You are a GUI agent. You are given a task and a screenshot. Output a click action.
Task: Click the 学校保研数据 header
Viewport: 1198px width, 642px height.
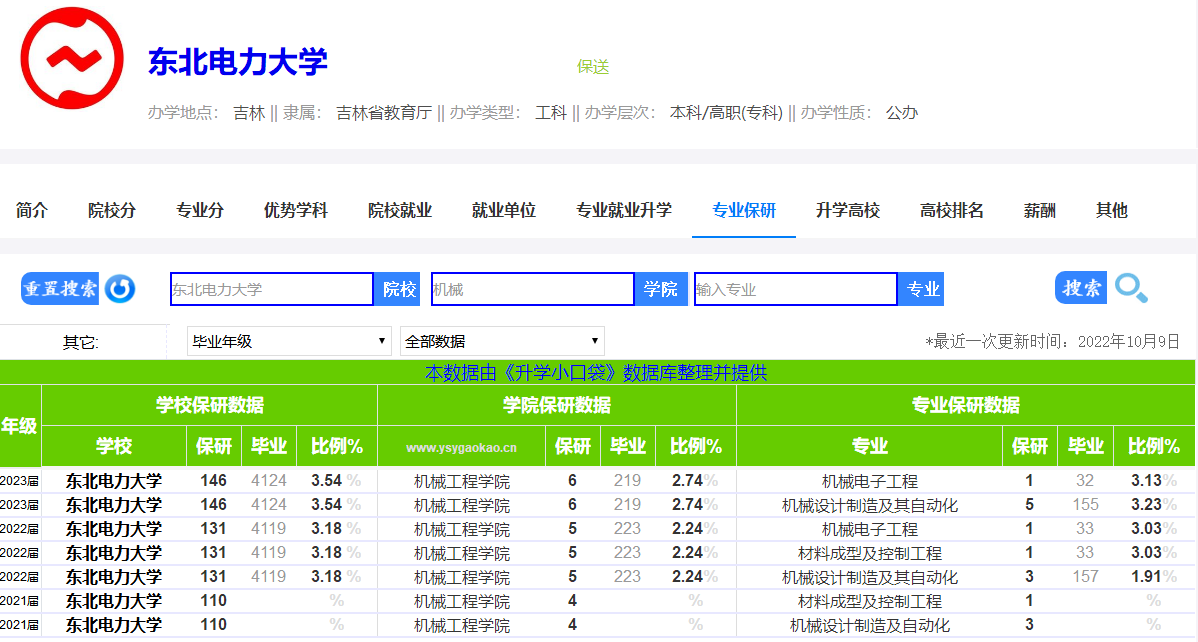[x=209, y=405]
